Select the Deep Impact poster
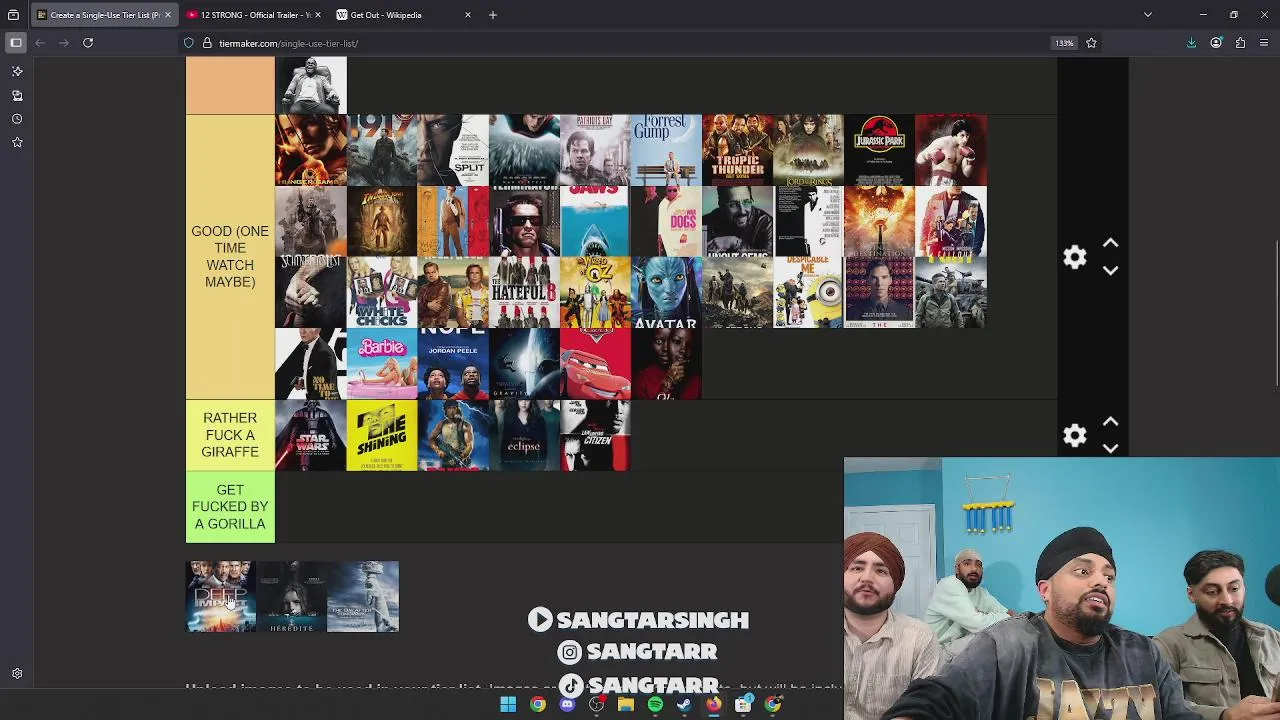1280x720 pixels. (221, 597)
